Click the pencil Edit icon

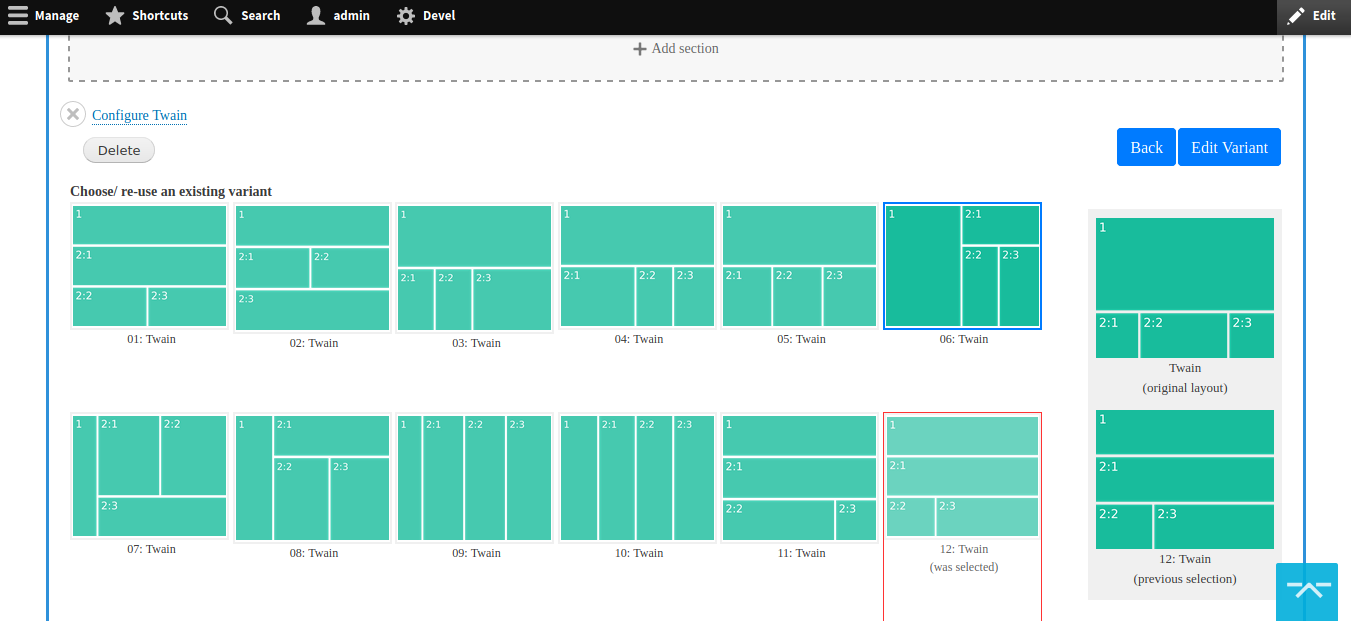tap(1296, 16)
